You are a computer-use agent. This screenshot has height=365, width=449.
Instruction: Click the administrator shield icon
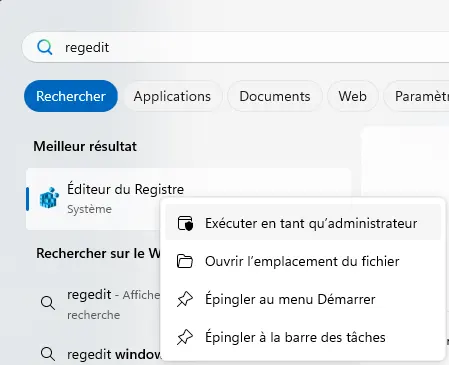point(185,223)
